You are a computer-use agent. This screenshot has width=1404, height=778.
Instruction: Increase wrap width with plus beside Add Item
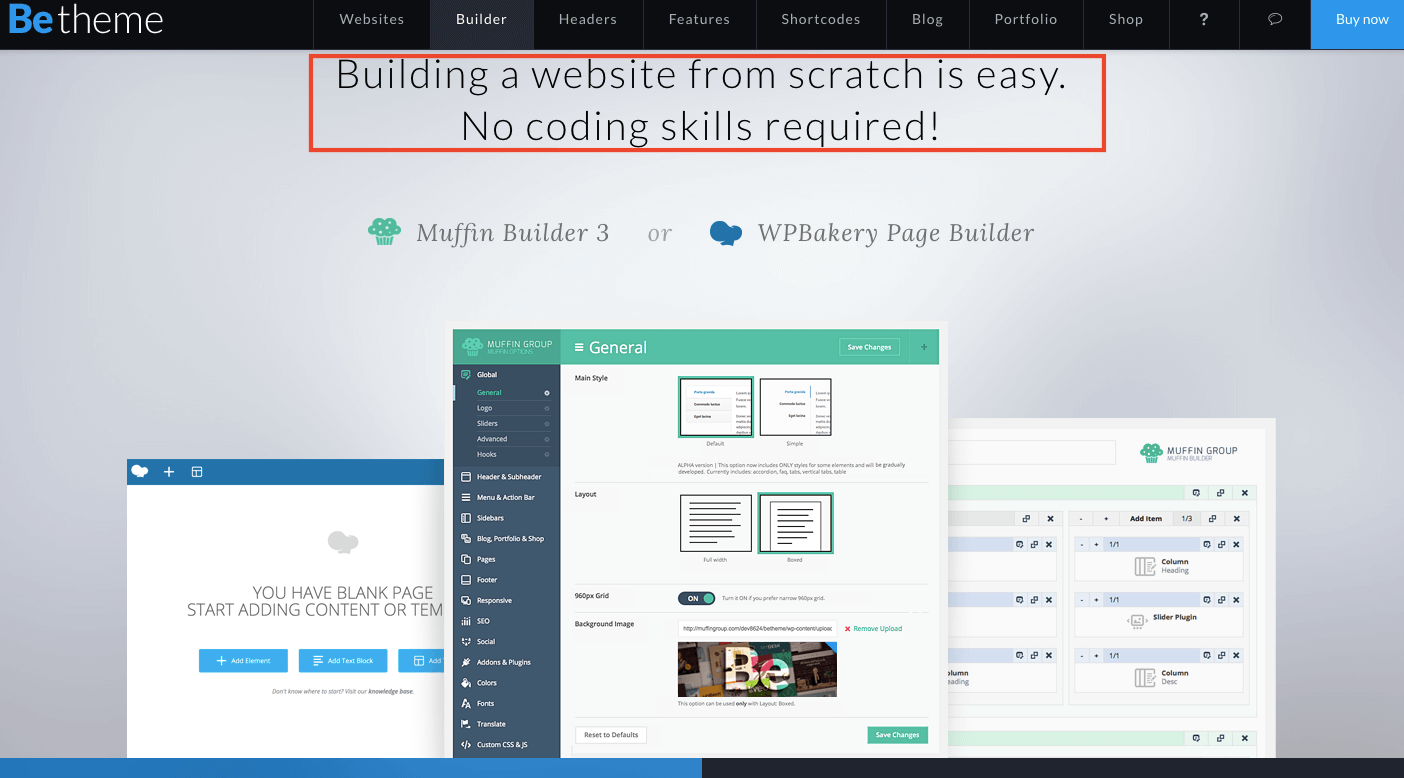point(1105,519)
